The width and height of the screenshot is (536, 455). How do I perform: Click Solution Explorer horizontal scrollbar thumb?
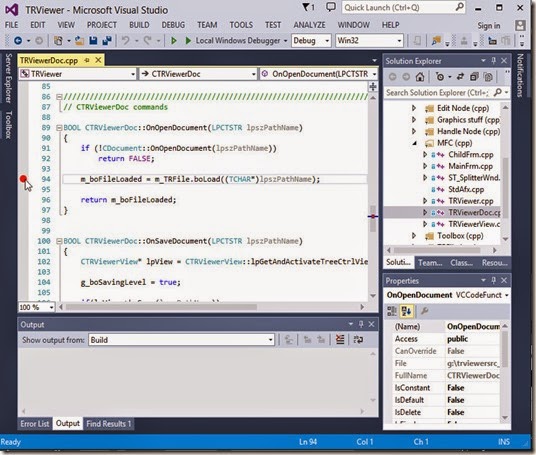coord(437,250)
